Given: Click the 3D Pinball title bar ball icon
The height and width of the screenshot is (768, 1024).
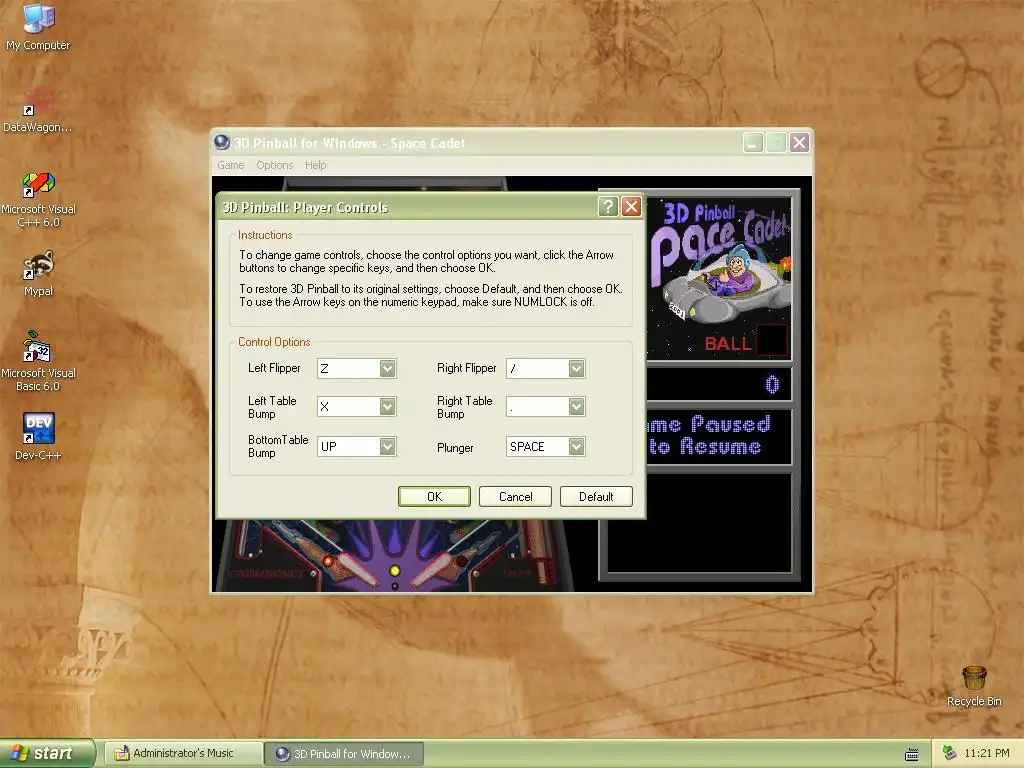Looking at the screenshot, I should (222, 142).
